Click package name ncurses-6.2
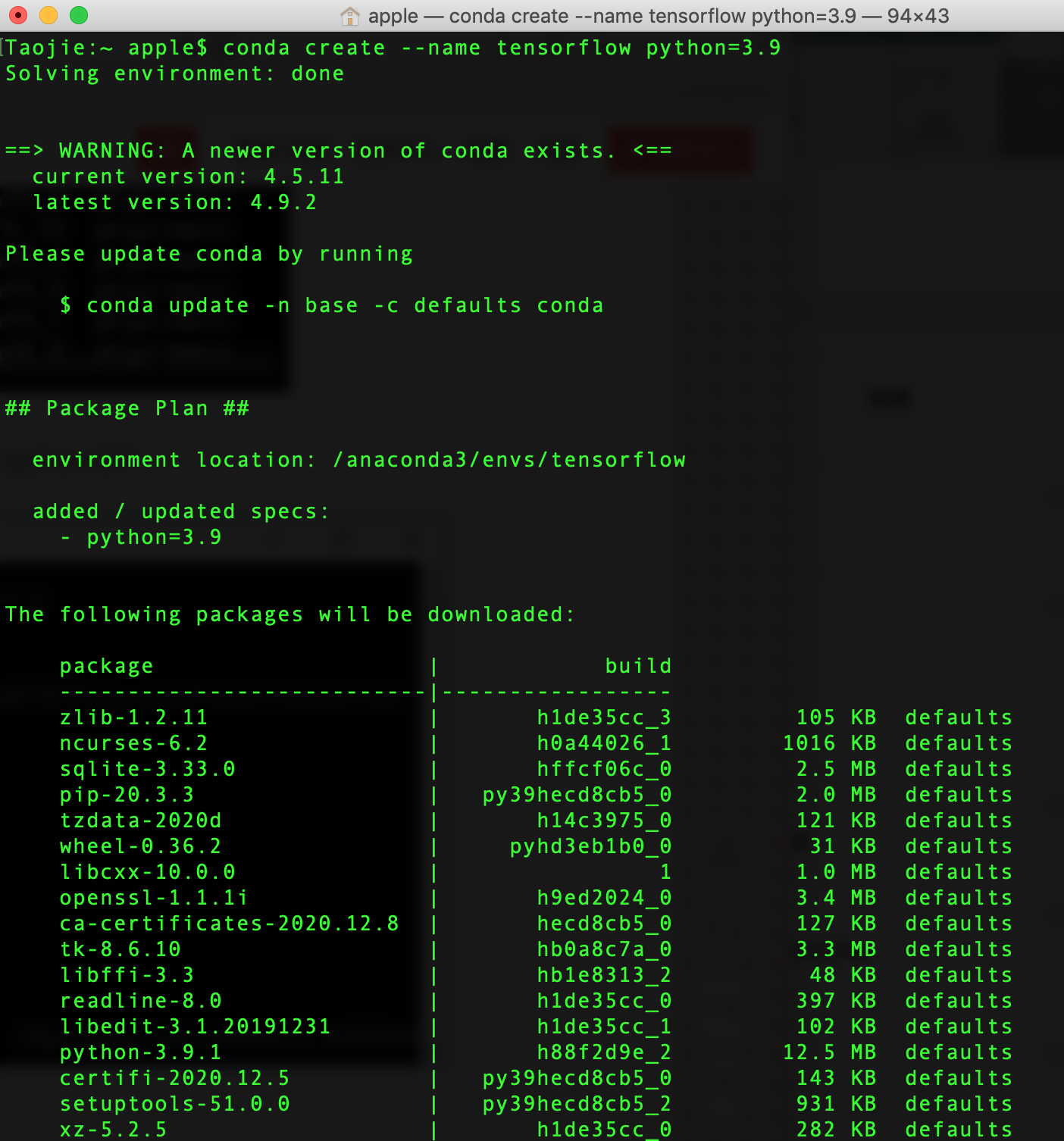Viewport: 1064px width, 1141px height. tap(134, 743)
